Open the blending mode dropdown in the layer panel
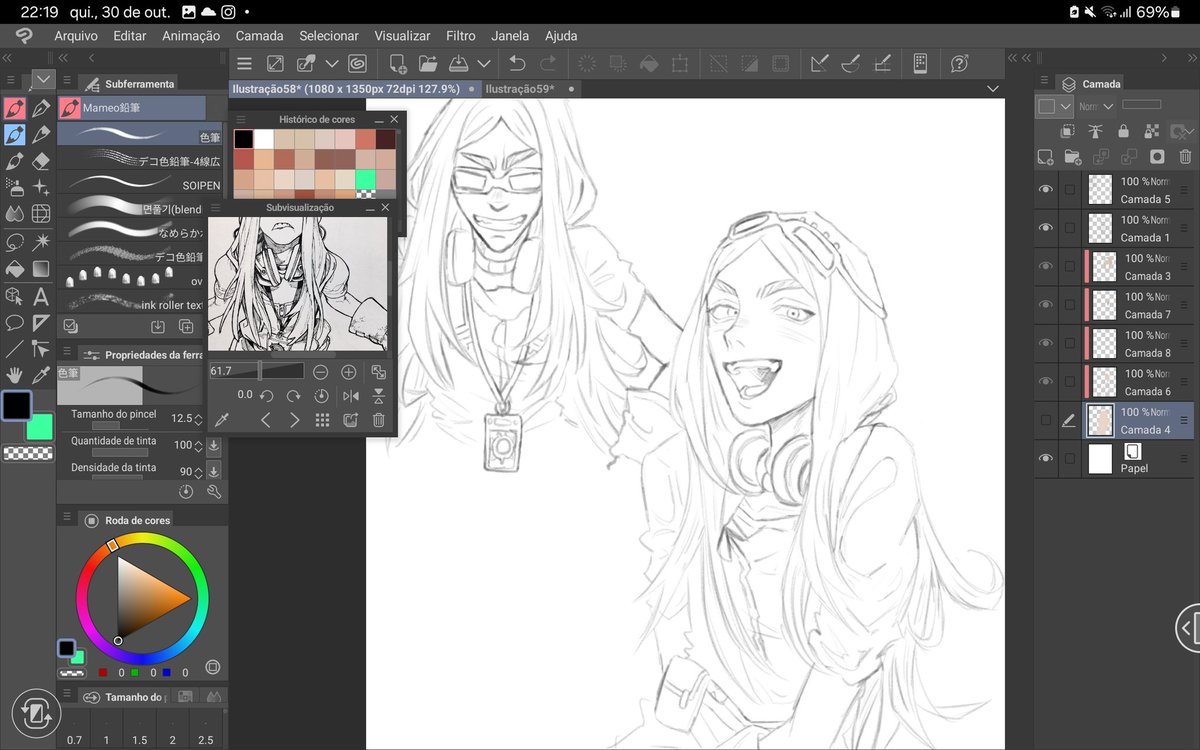Viewport: 1200px width, 750px height. pos(1096,107)
